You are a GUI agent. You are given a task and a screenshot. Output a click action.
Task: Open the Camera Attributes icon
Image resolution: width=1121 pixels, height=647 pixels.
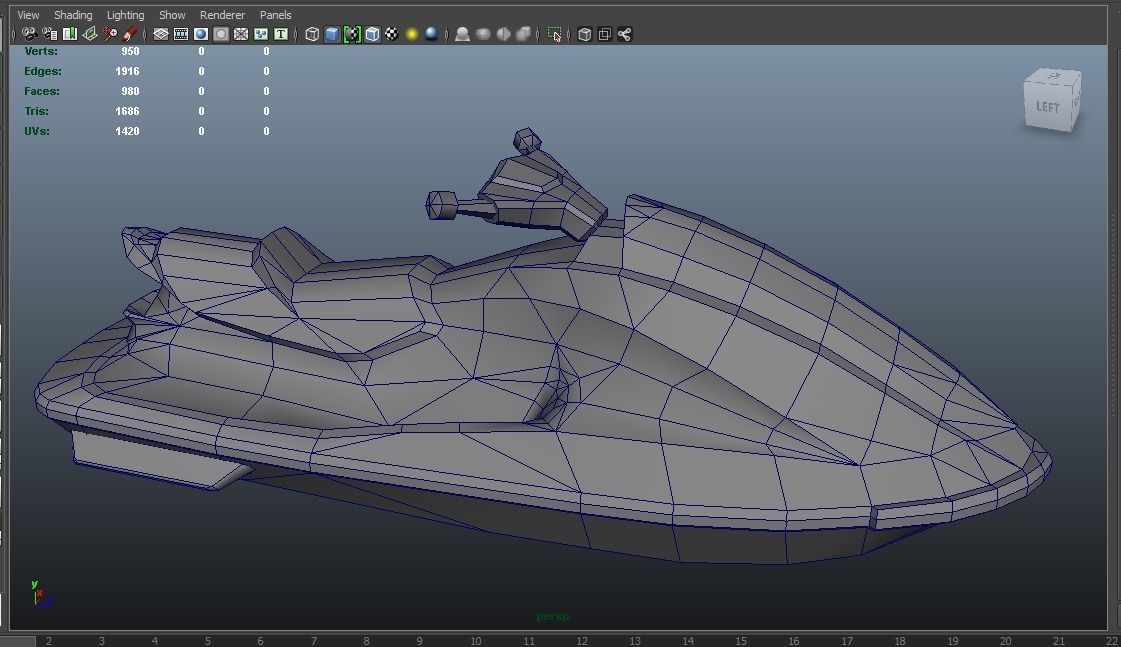50,34
